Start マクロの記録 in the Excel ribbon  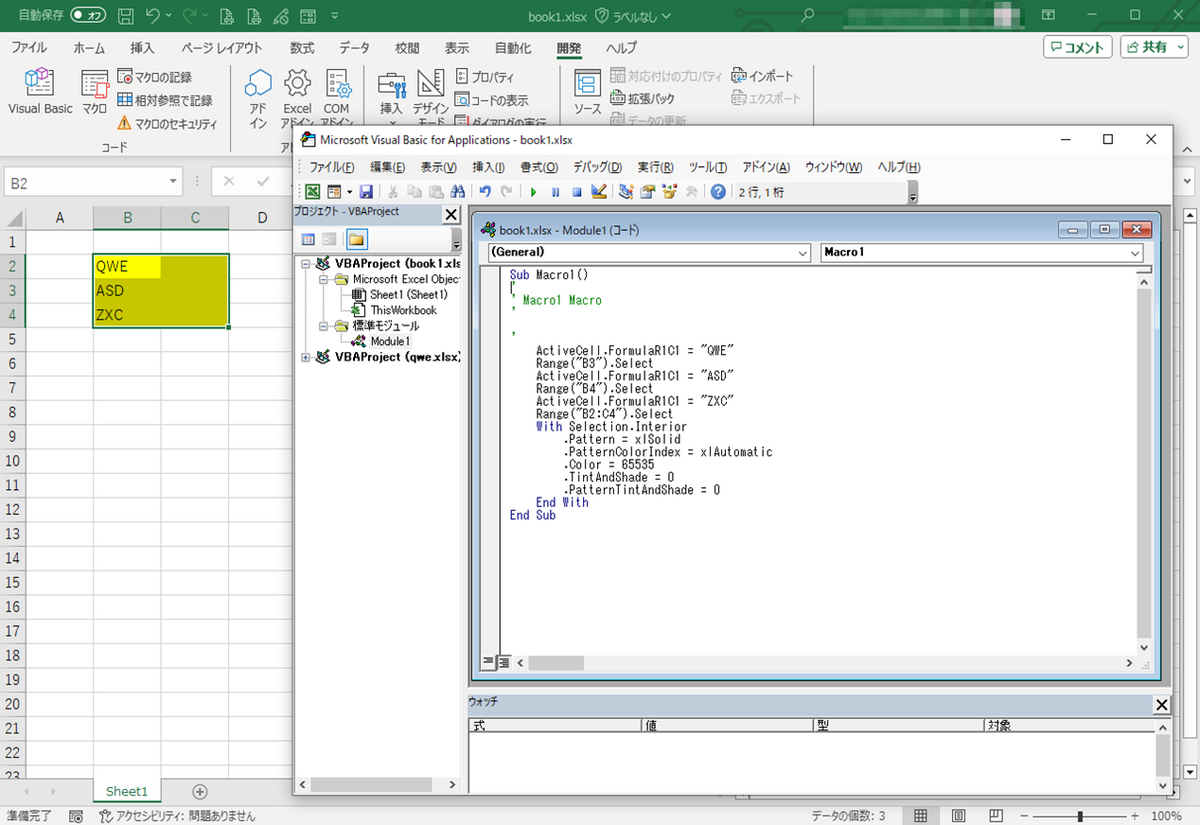pyautogui.click(x=154, y=77)
